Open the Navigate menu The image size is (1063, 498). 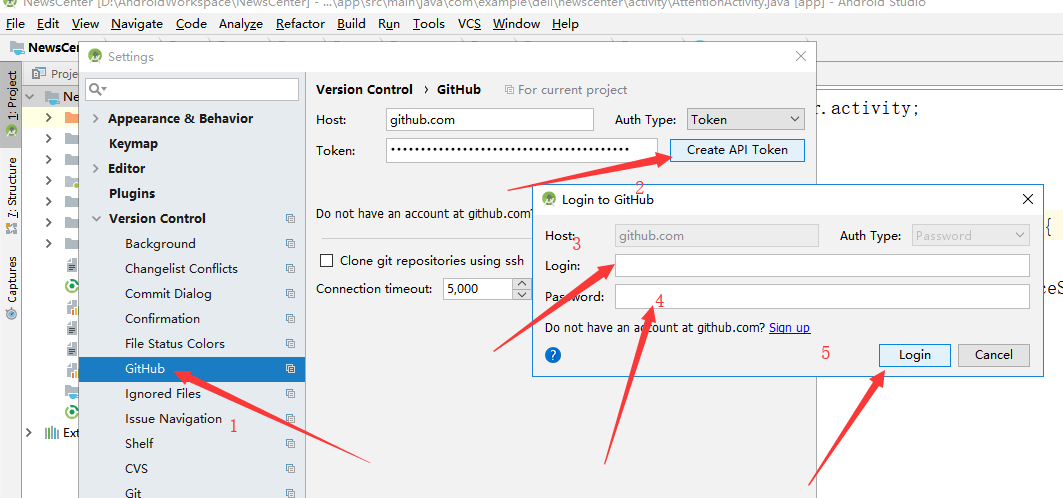coord(137,24)
